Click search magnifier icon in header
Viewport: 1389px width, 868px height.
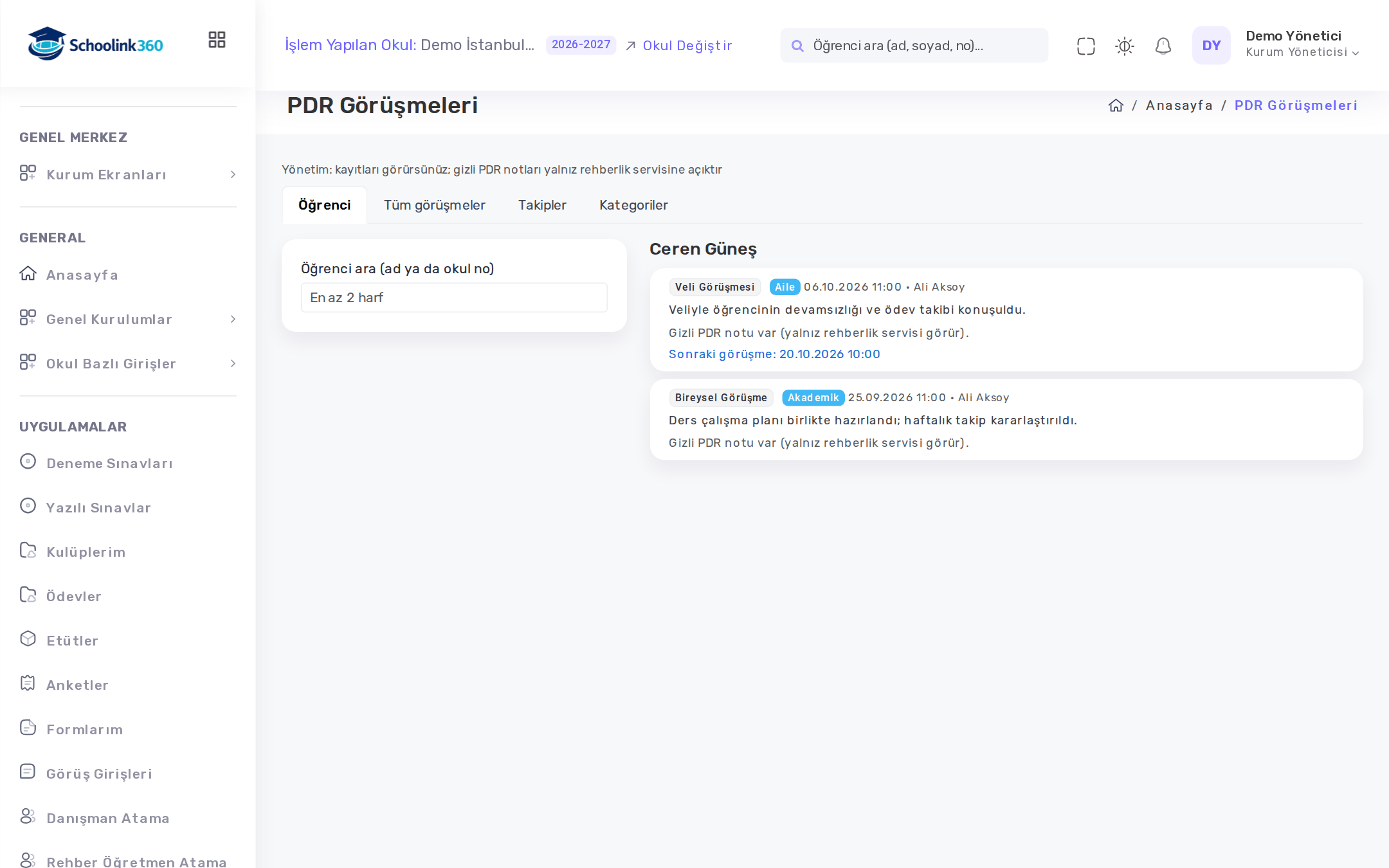pyautogui.click(x=797, y=46)
